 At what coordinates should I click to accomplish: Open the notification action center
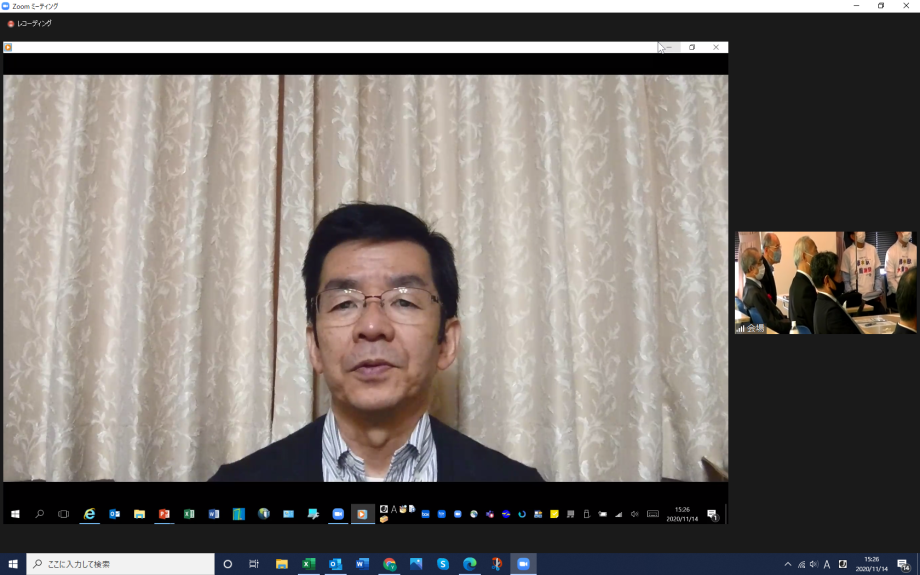click(x=903, y=564)
